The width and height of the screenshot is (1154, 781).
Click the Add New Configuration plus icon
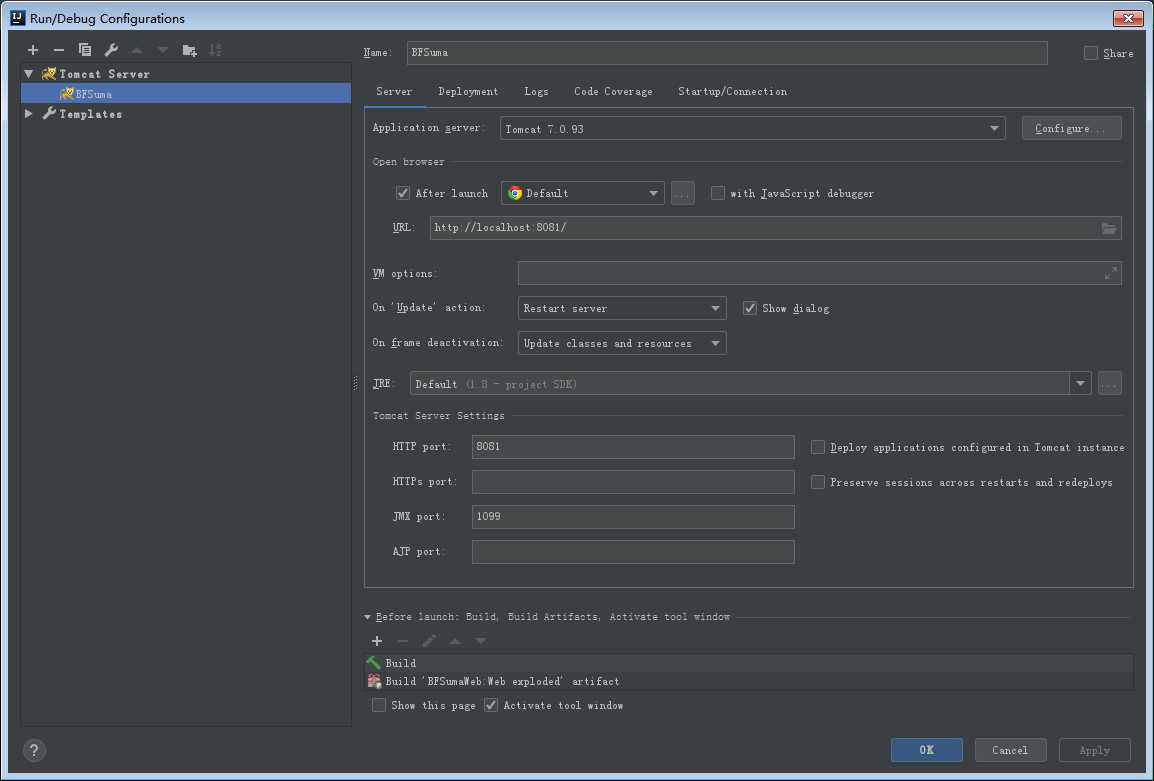pos(33,50)
